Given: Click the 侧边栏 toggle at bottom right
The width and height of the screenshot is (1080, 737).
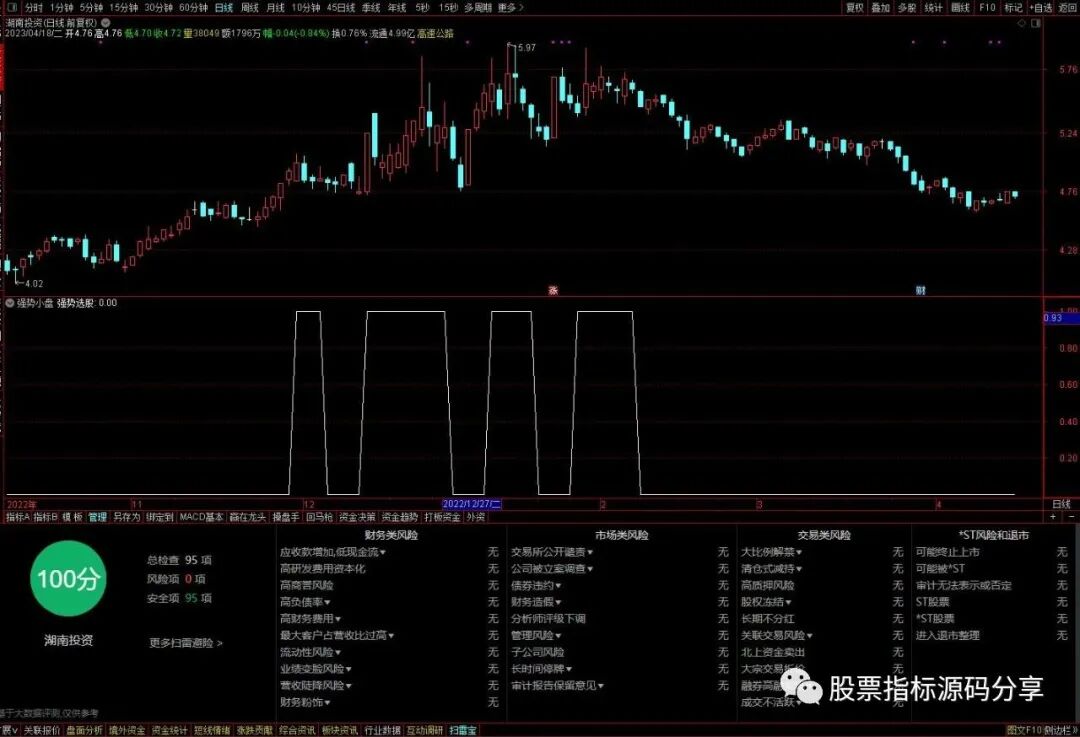Looking at the screenshot, I should point(1061,730).
